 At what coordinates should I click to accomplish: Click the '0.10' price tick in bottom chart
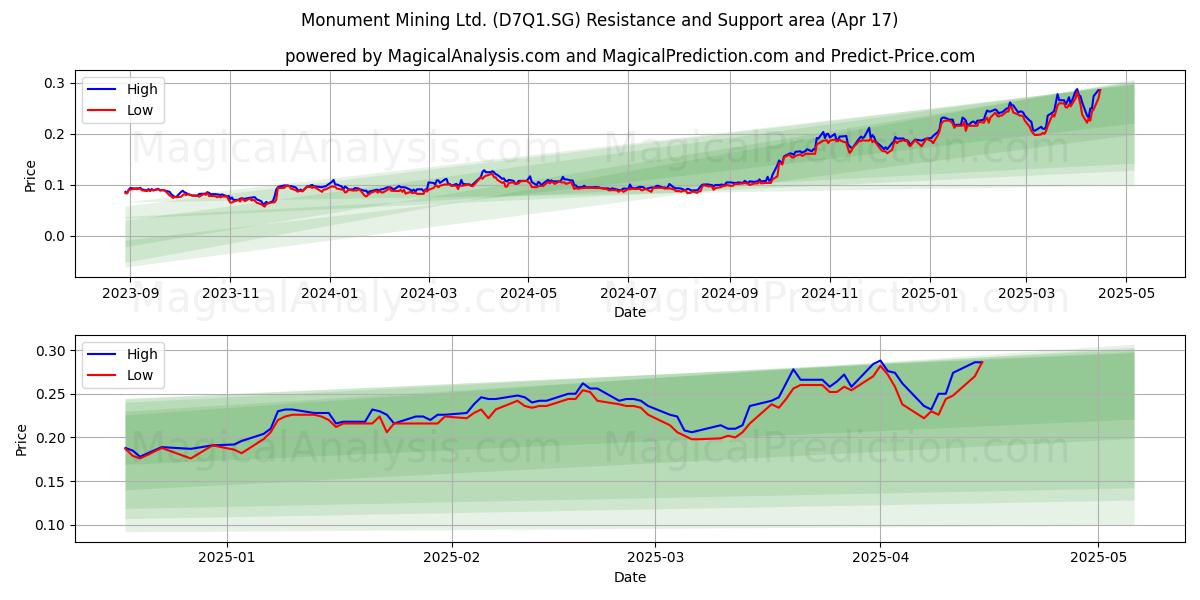coord(52,525)
